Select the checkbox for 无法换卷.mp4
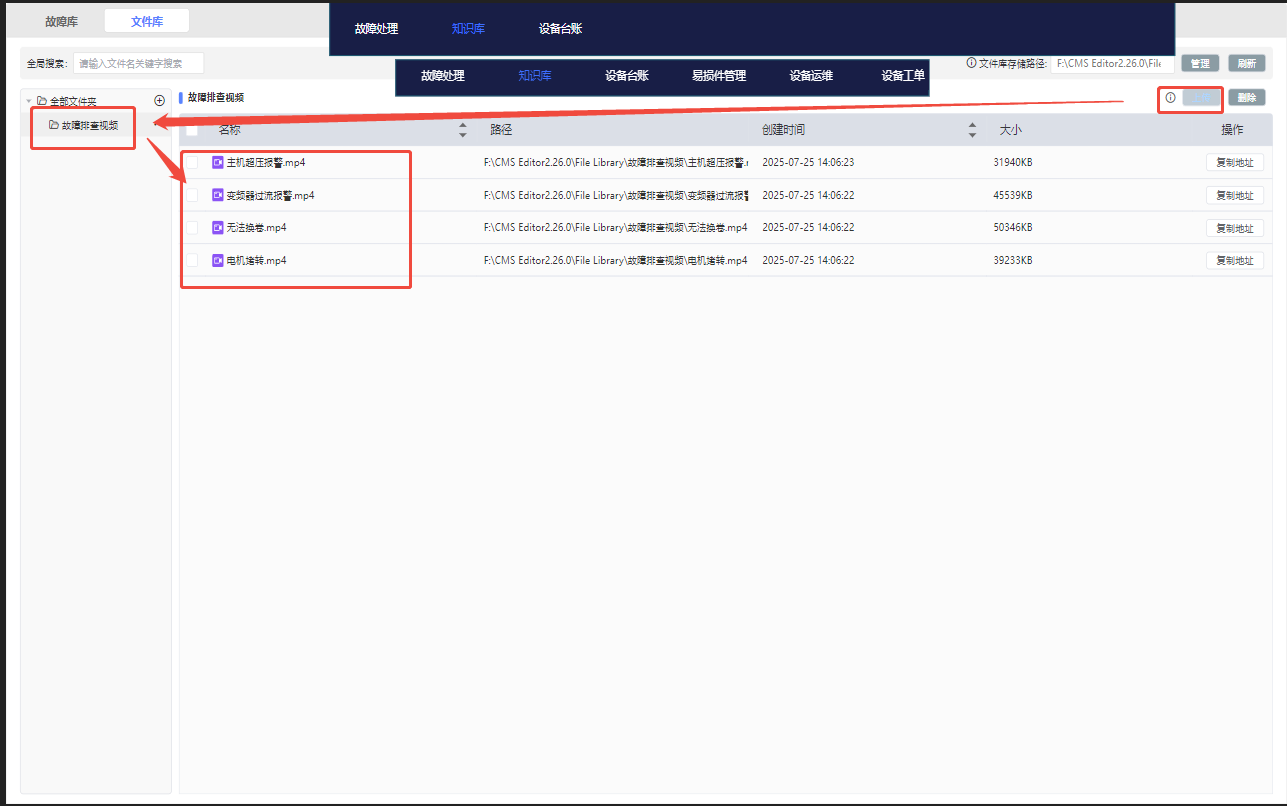 (x=192, y=228)
